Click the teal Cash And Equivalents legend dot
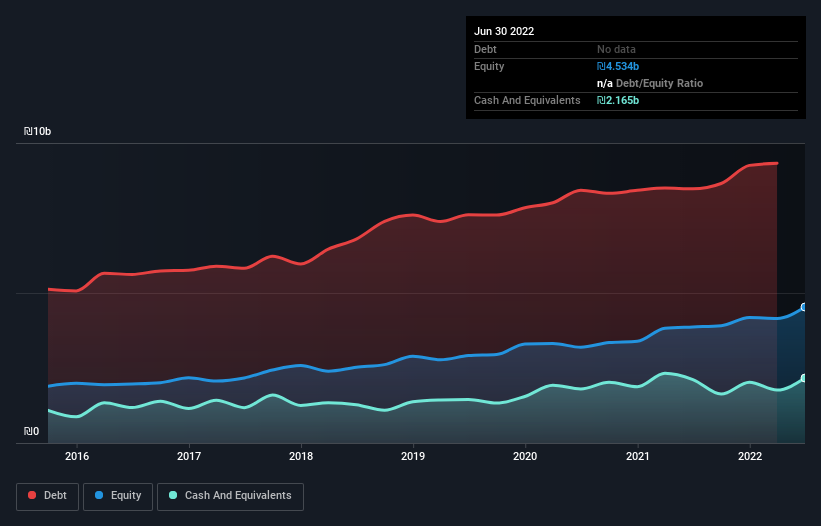 coord(173,495)
